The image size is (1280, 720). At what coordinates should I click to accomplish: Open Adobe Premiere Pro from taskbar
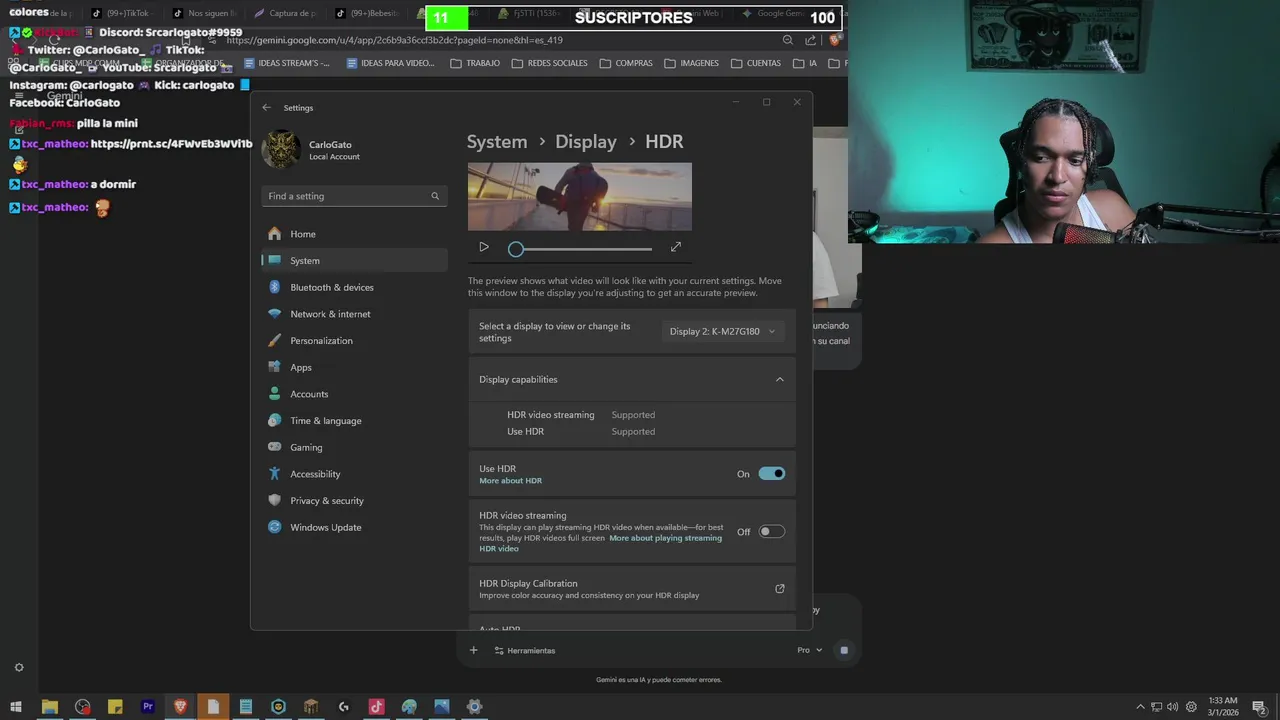pos(148,707)
